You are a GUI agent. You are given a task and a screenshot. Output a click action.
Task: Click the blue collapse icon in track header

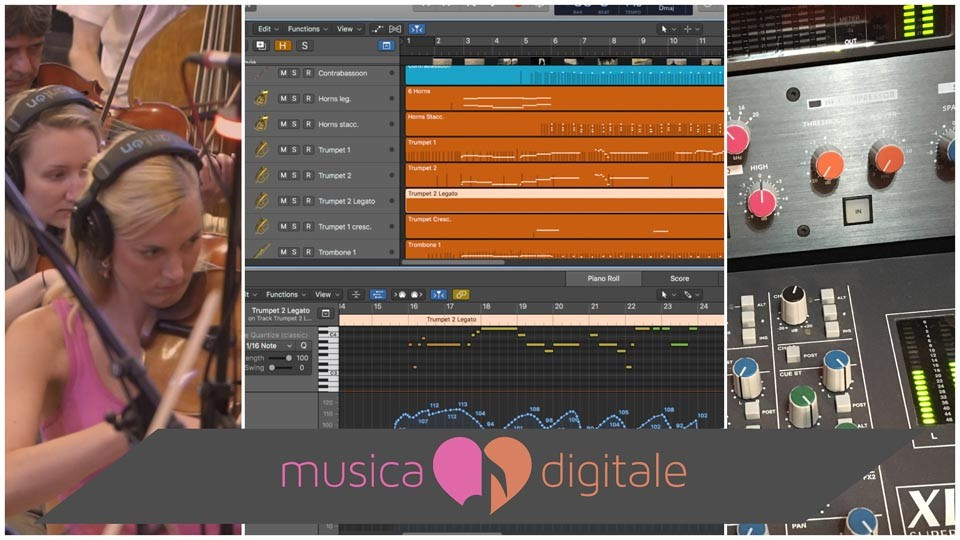pyautogui.click(x=386, y=46)
